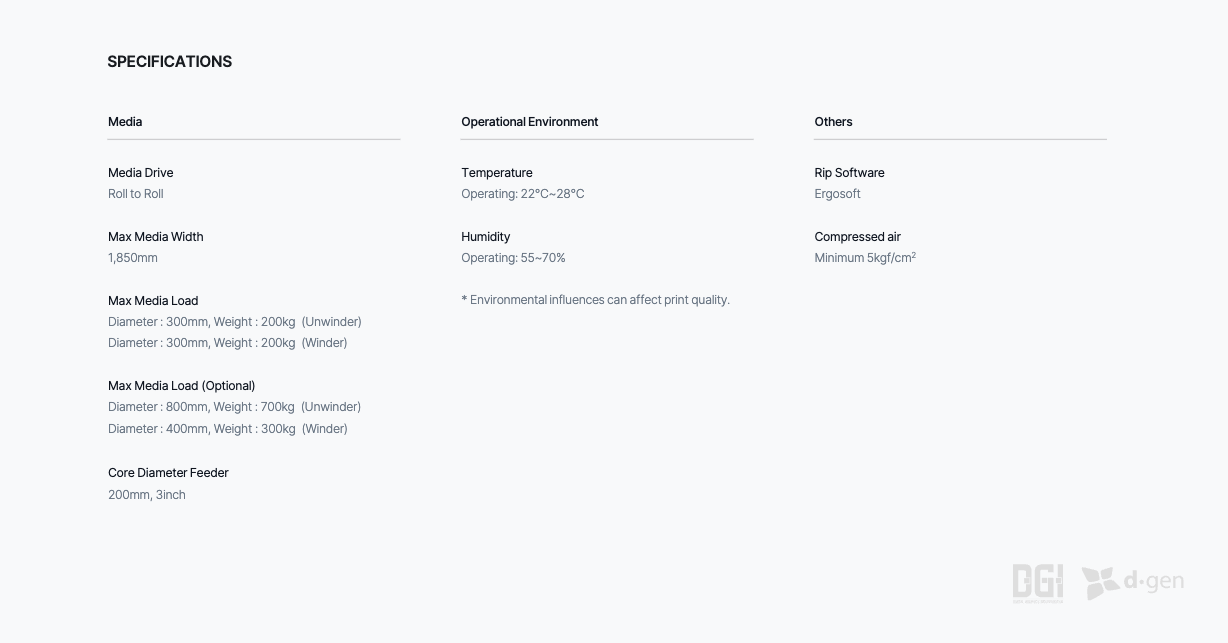
Task: Click the Roll to Roll value
Action: 136,194
